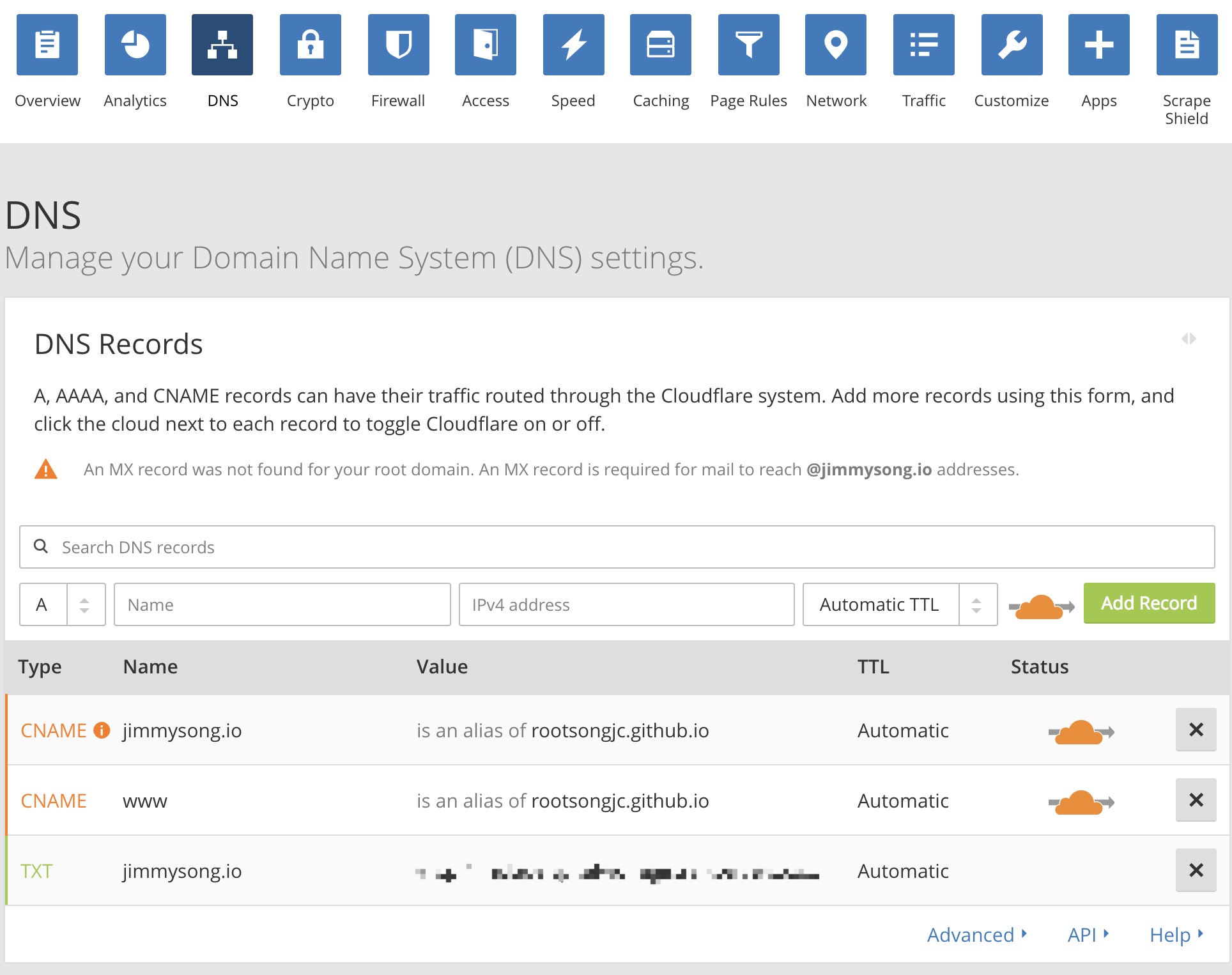The width and height of the screenshot is (1232, 975).
Task: Select the DNS network icon
Action: [222, 45]
